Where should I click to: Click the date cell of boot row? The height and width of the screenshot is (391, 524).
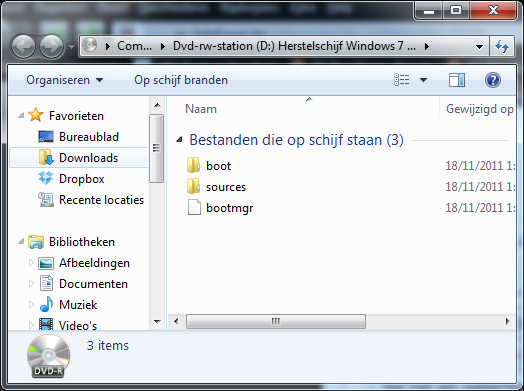point(480,166)
